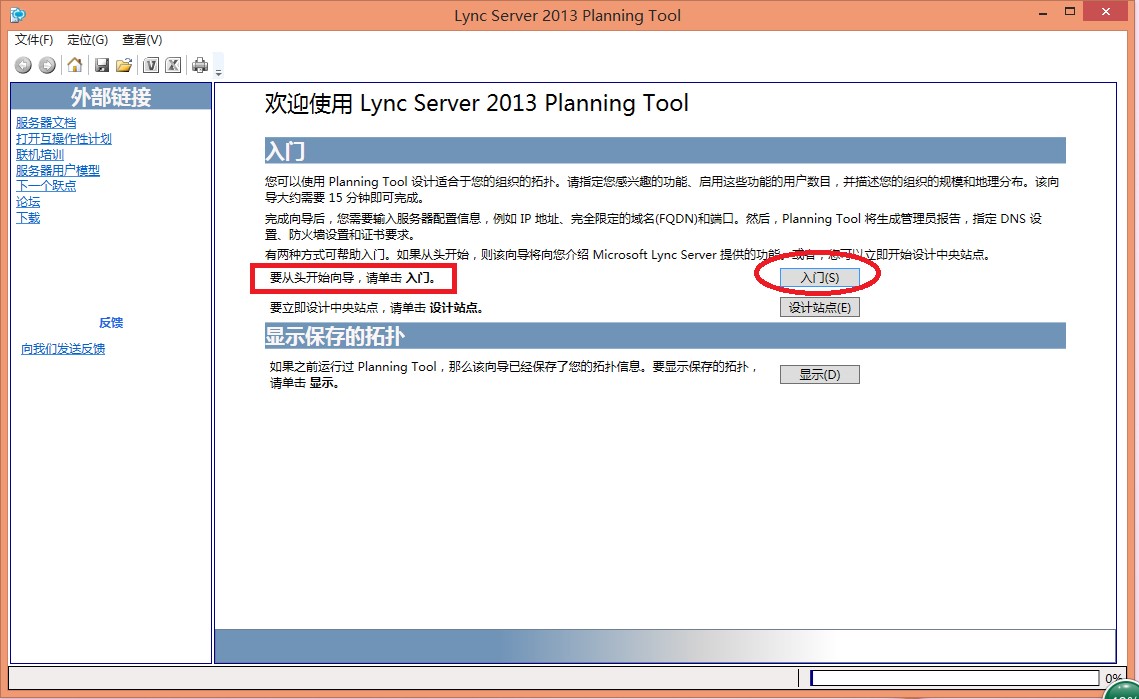Click the text 要立即设计中央站点，请单击 设计站点
This screenshot has width=1139, height=699.
pos(377,307)
